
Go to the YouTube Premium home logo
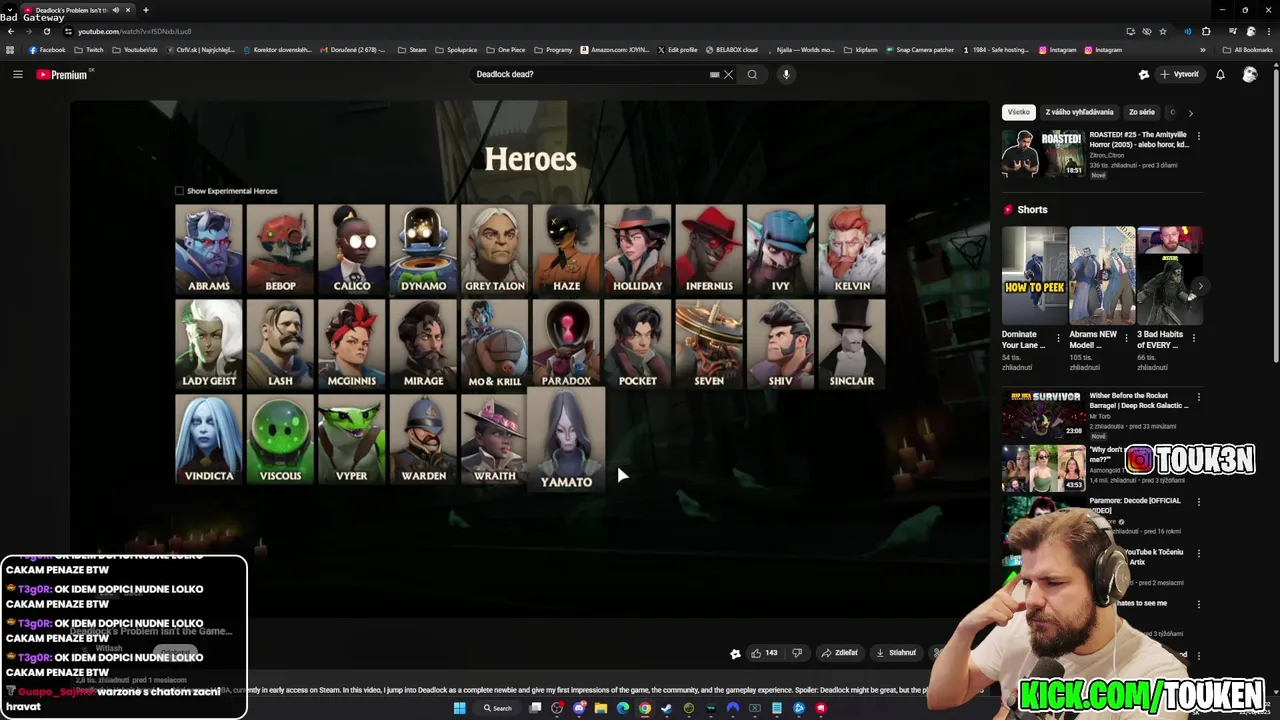(x=62, y=74)
